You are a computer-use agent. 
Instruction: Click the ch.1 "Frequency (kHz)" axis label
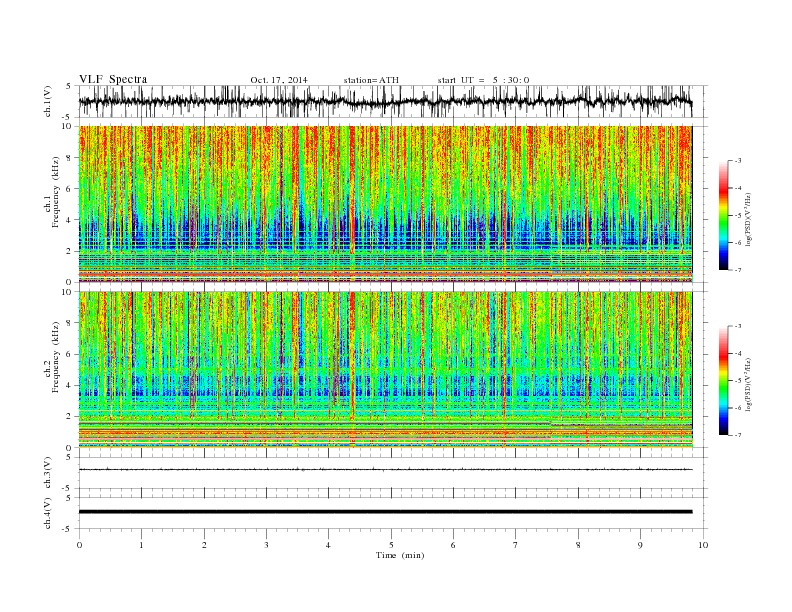coord(55,193)
